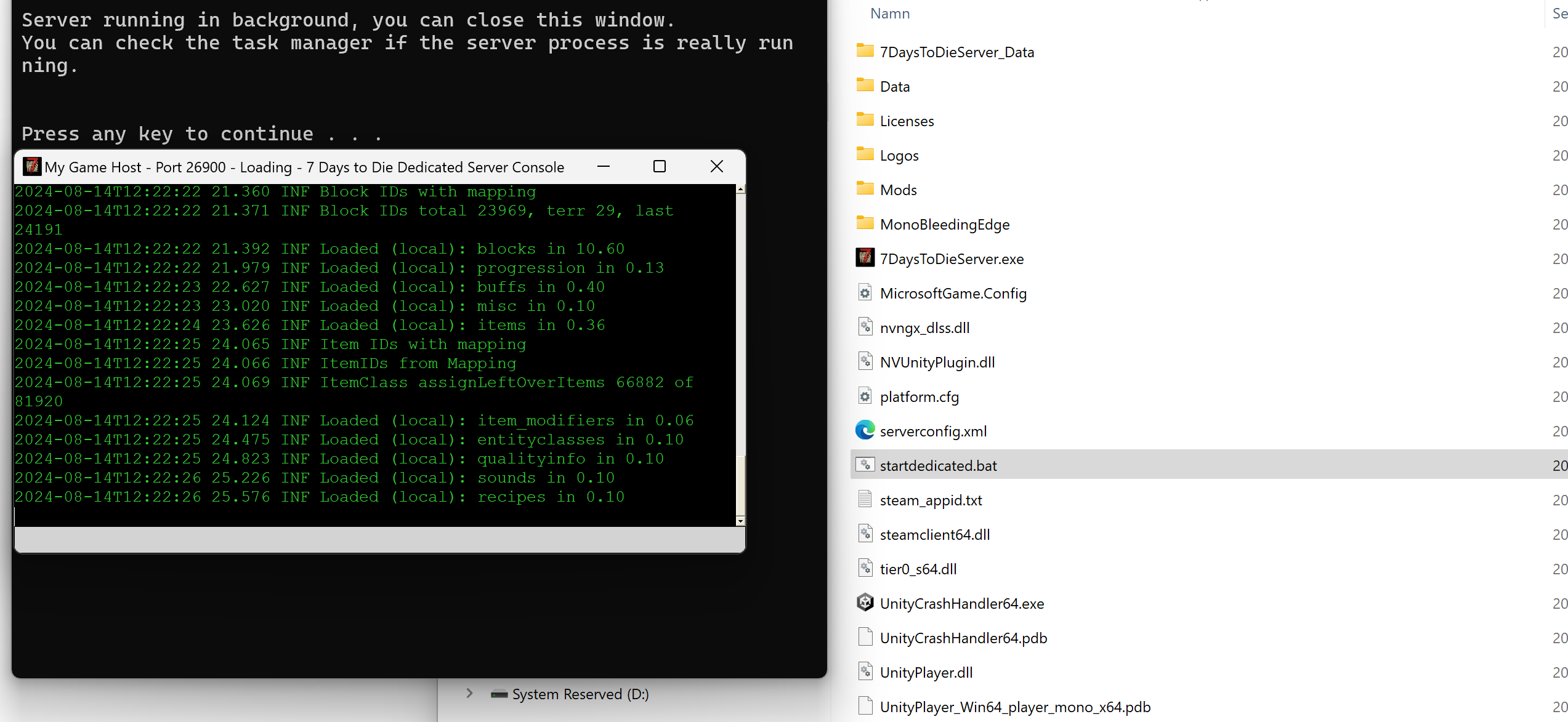Select the steam_appid.txt file
This screenshot has height=722, width=1568.
click(930, 500)
